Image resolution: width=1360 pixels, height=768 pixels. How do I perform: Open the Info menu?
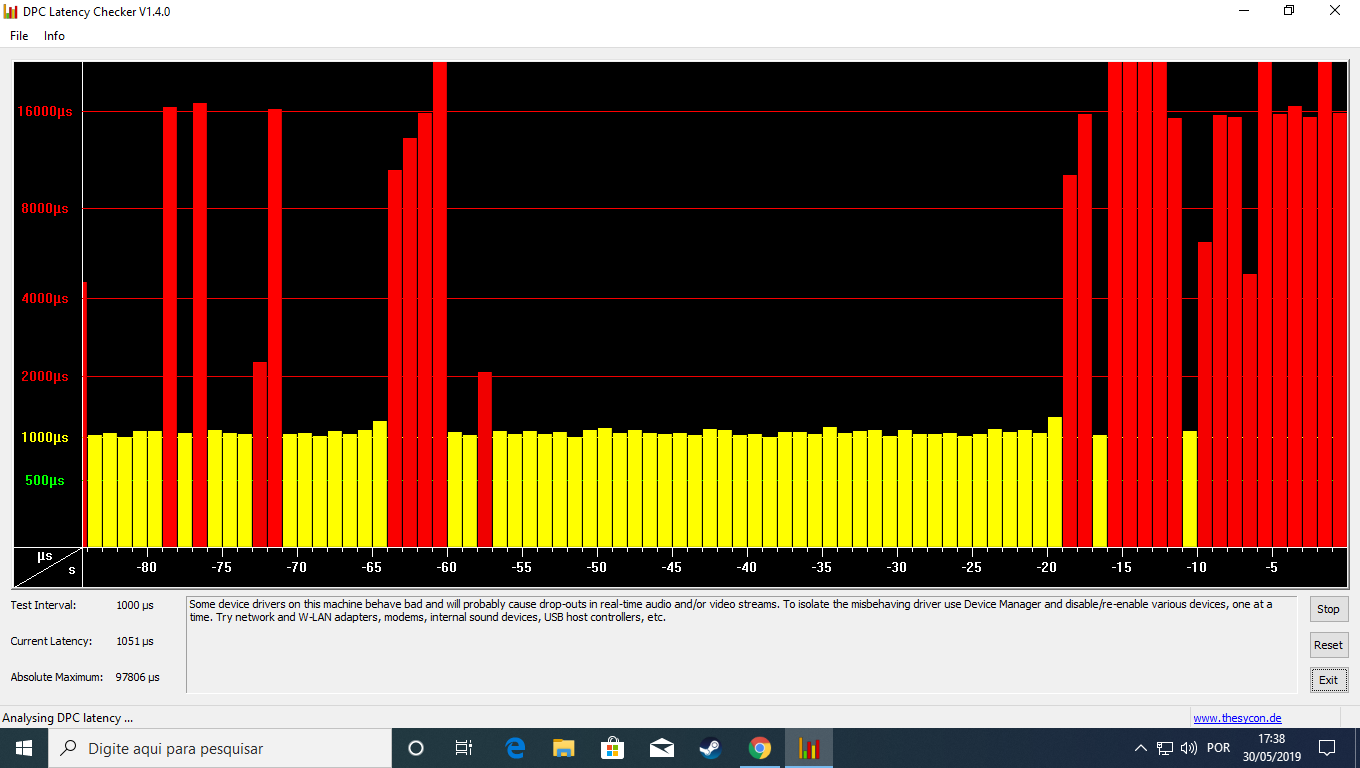click(x=54, y=36)
